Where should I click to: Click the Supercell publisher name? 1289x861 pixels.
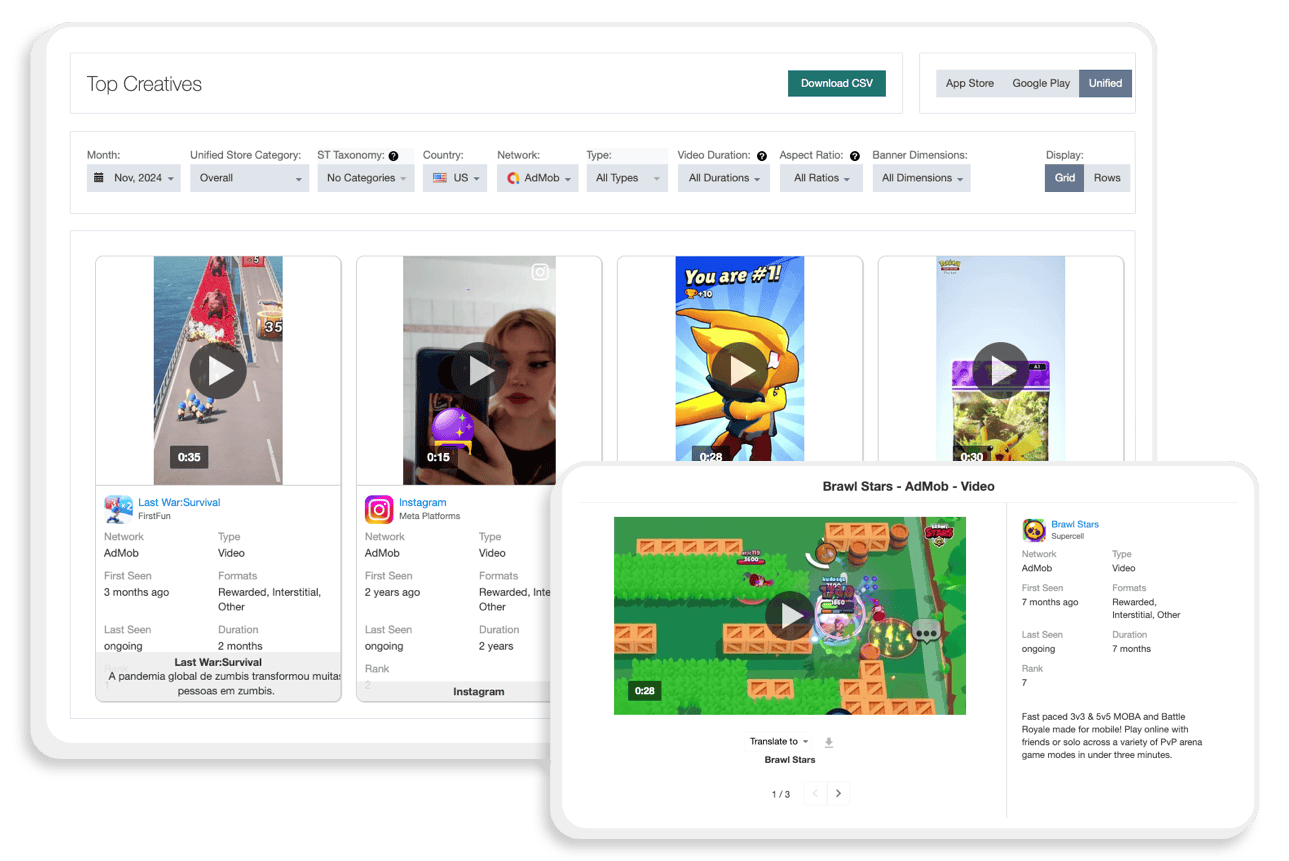(x=1067, y=536)
